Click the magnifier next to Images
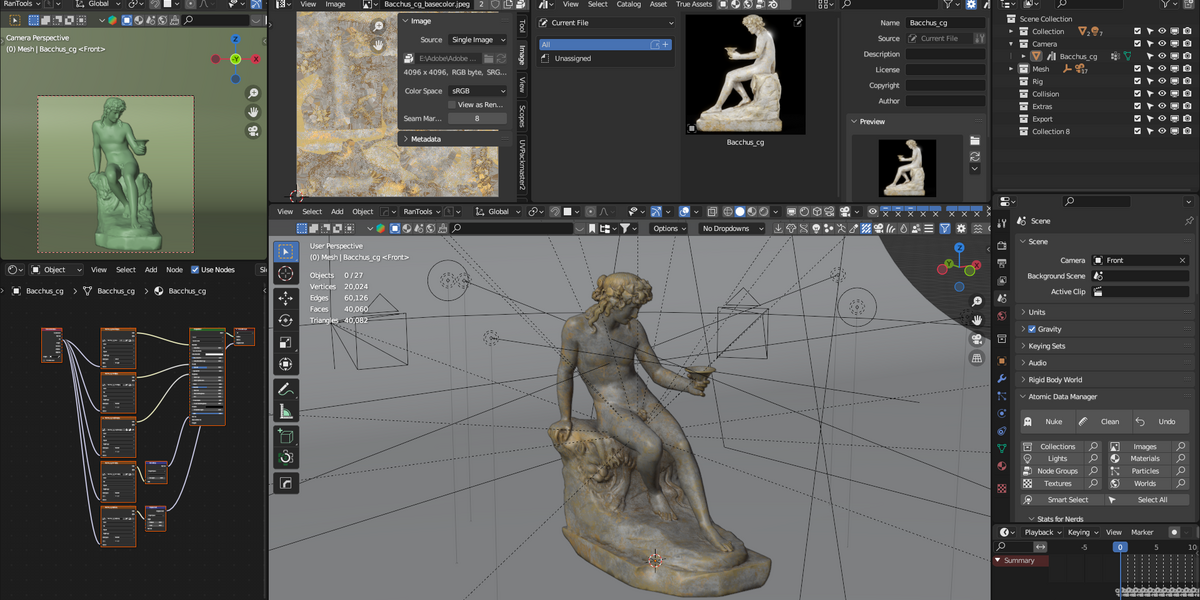This screenshot has height=600, width=1200. [1179, 447]
